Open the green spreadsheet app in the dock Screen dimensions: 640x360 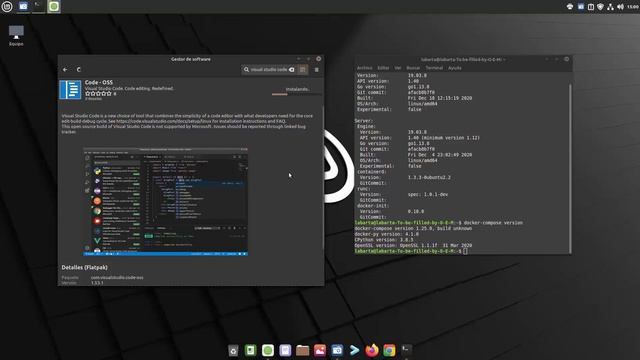tap(251, 350)
